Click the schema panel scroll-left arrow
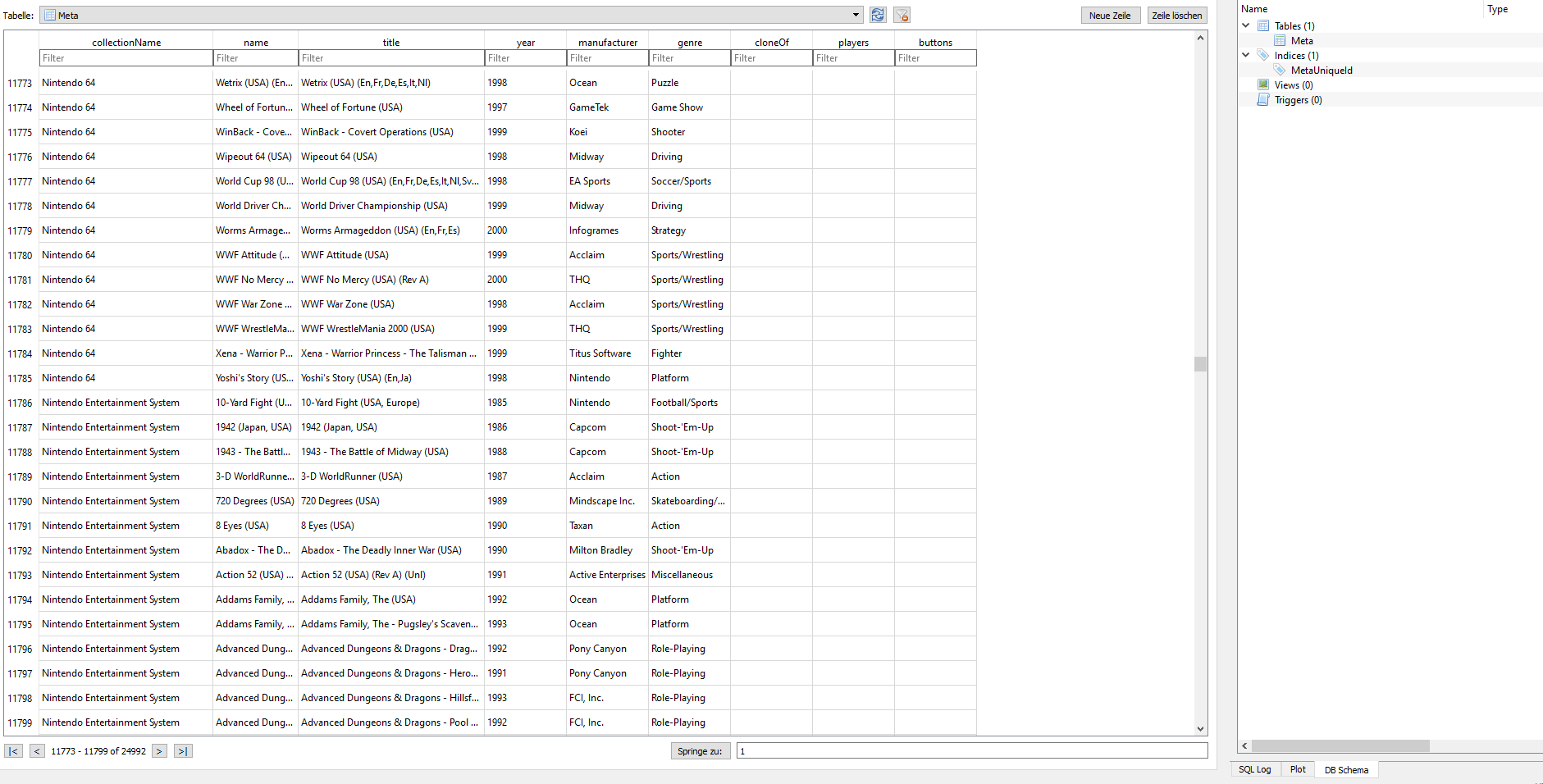Screen dimensions: 1543x784 click(x=1244, y=745)
